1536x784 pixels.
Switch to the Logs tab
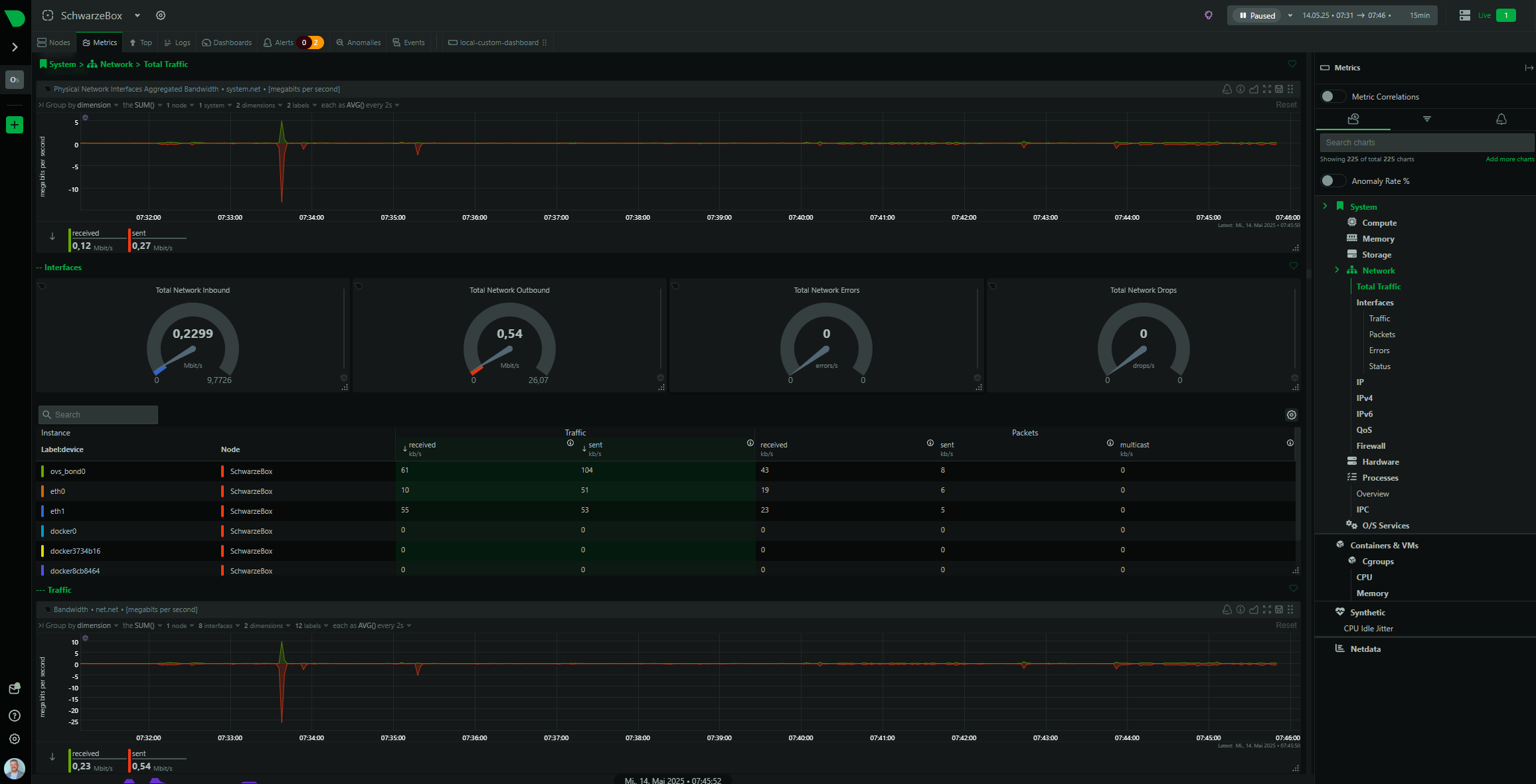[x=177, y=42]
